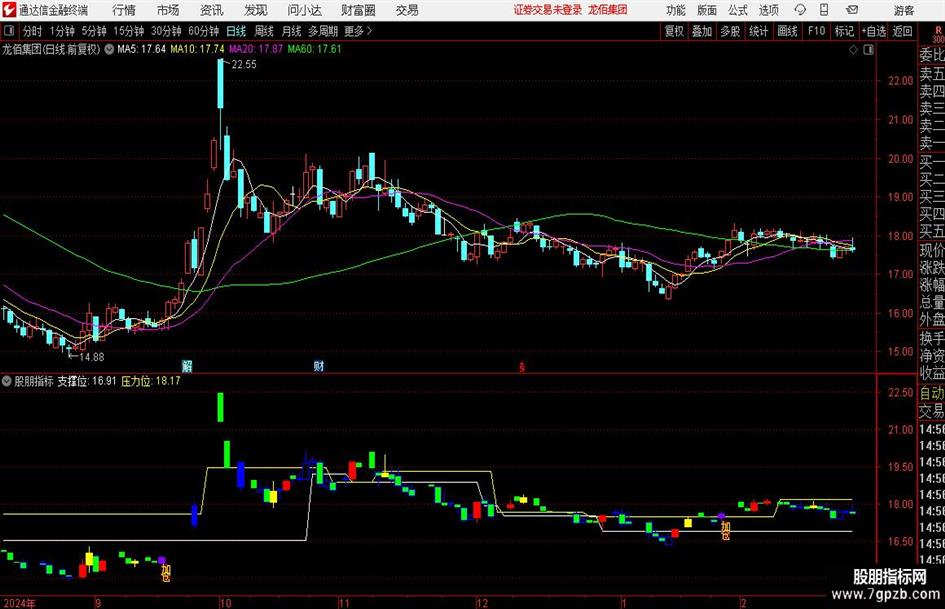Screen dimensions: 945x609
Task: Click the 通达信 red logo icon
Action: 10,10
